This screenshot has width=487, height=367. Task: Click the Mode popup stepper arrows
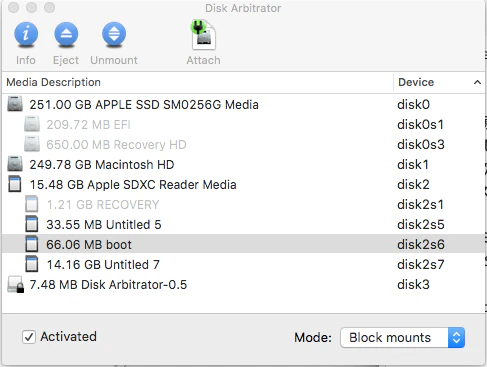456,338
